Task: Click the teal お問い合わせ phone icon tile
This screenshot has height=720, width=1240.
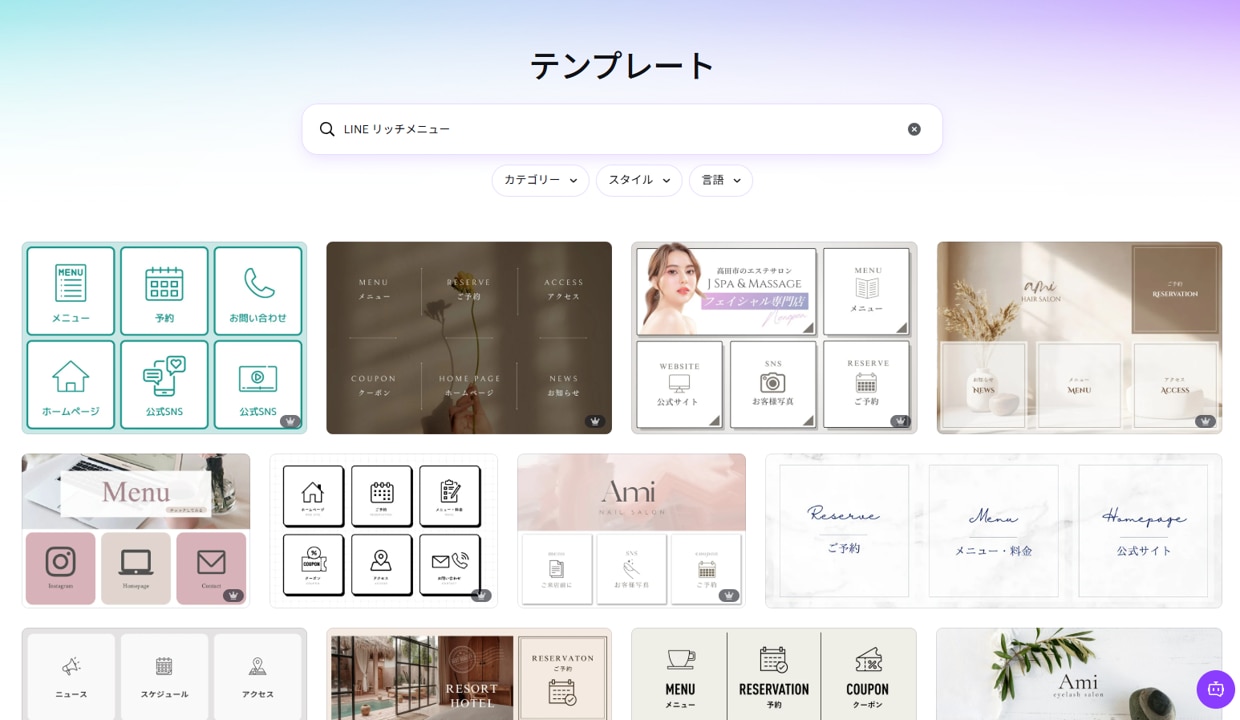Action: 258,291
